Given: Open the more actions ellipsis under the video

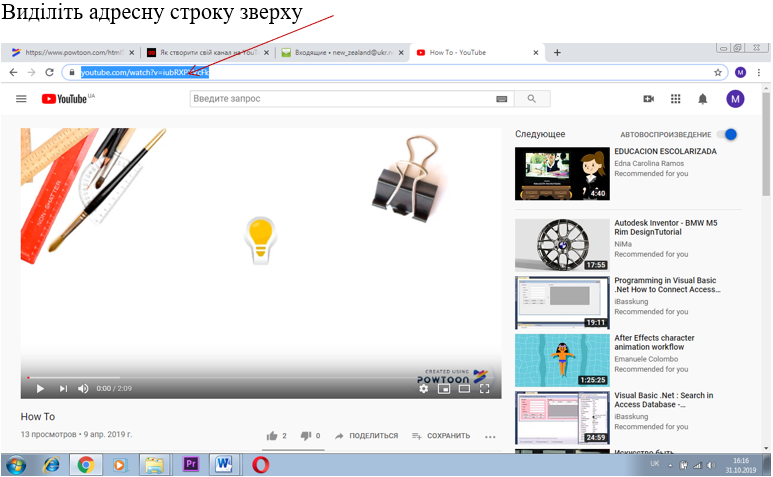Looking at the screenshot, I should 490,437.
